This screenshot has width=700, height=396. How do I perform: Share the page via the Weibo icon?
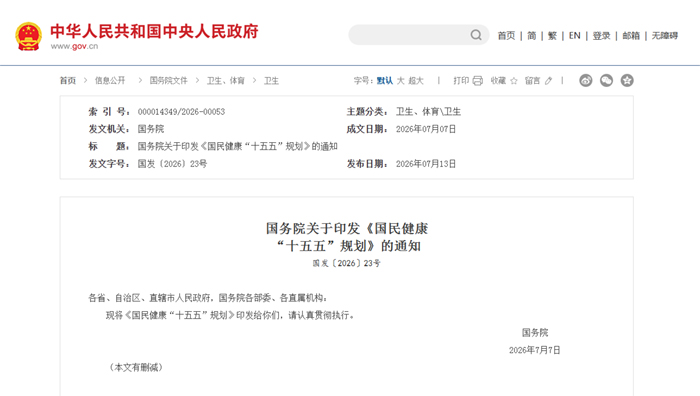point(586,80)
